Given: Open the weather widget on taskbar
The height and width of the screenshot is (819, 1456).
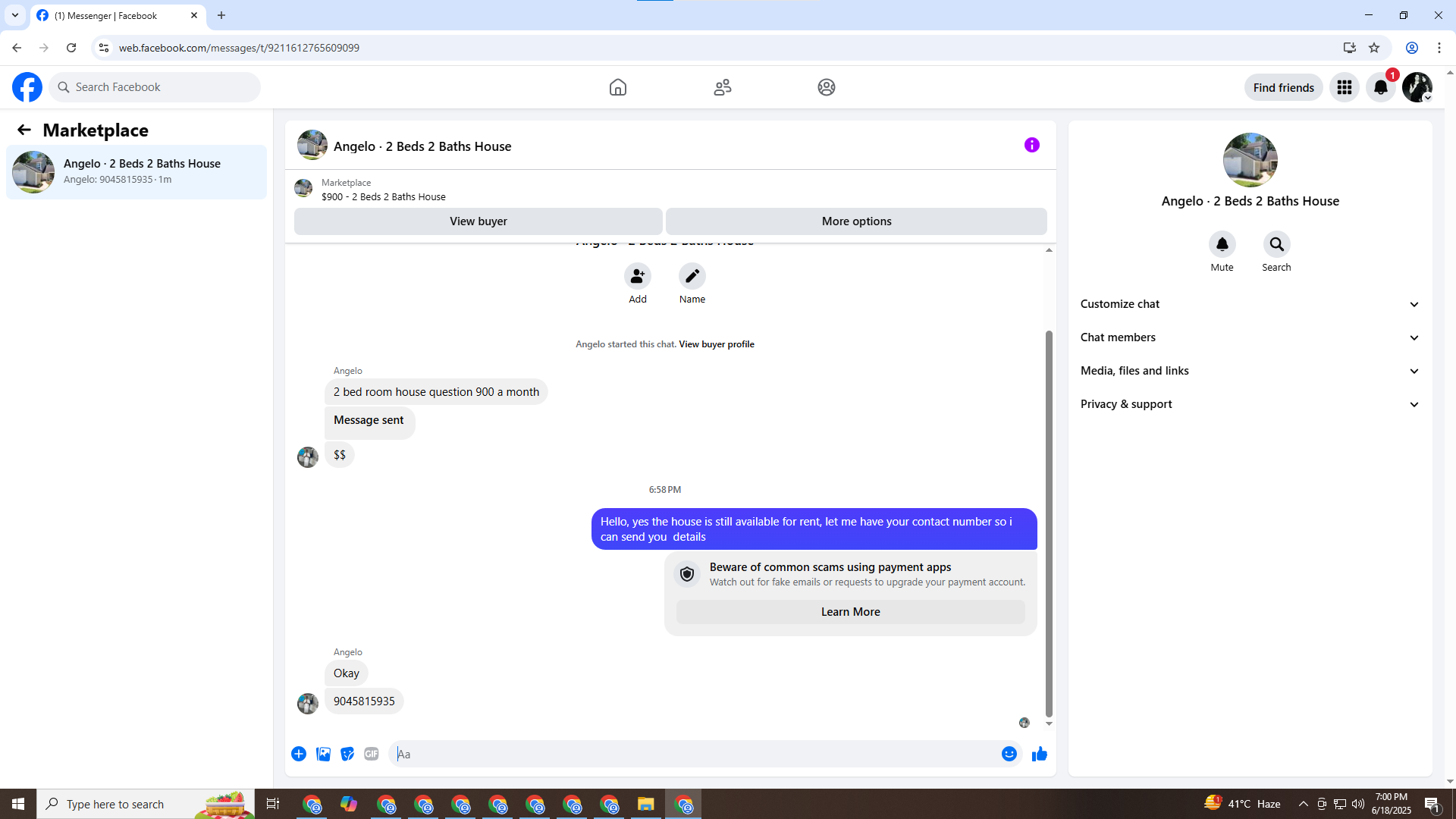Looking at the screenshot, I should 1242,804.
